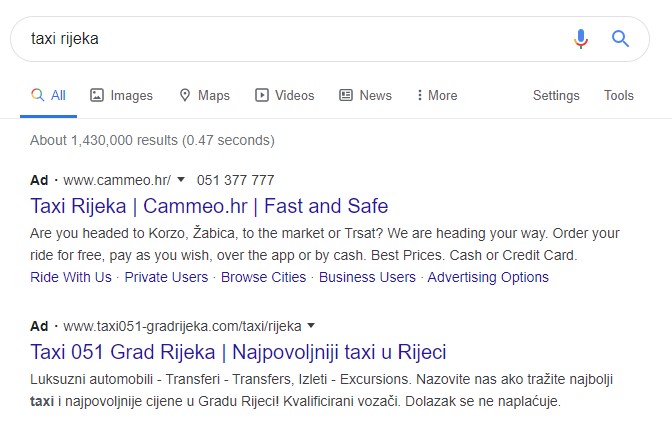Click the three-dot More icon

(420, 95)
